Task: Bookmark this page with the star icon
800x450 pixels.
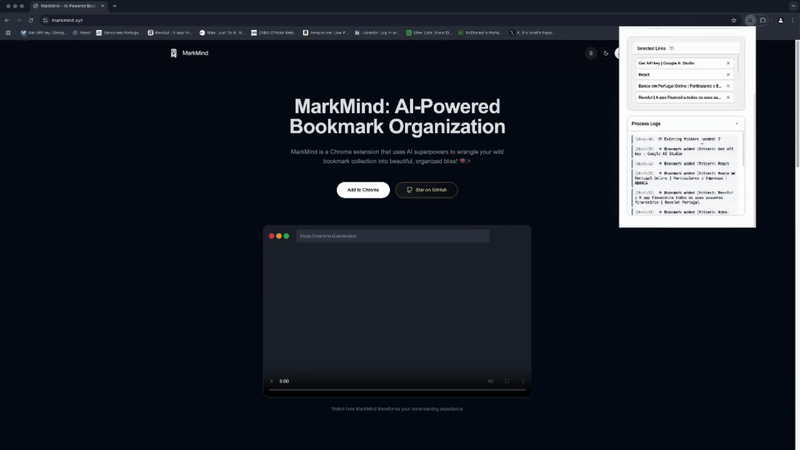Action: [734, 20]
